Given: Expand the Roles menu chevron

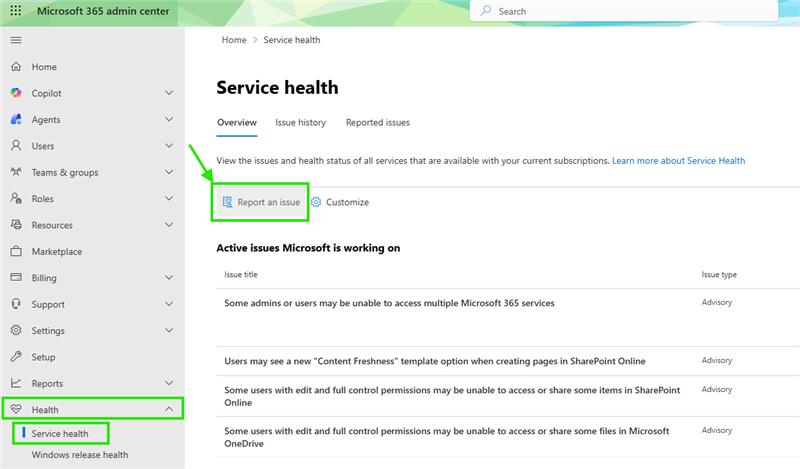Looking at the screenshot, I should pyautogui.click(x=169, y=199).
